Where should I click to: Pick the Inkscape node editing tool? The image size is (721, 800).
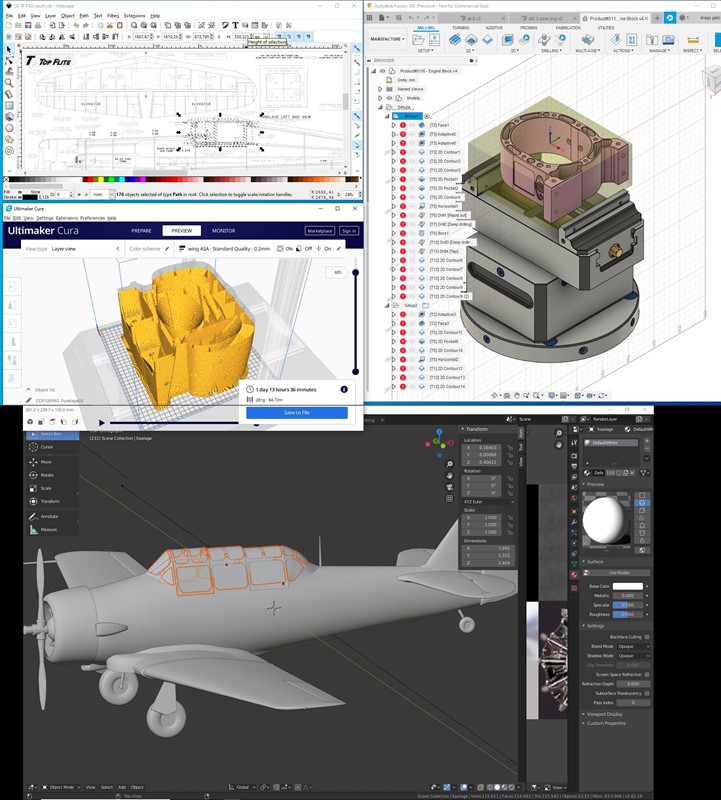pyautogui.click(x=9, y=61)
